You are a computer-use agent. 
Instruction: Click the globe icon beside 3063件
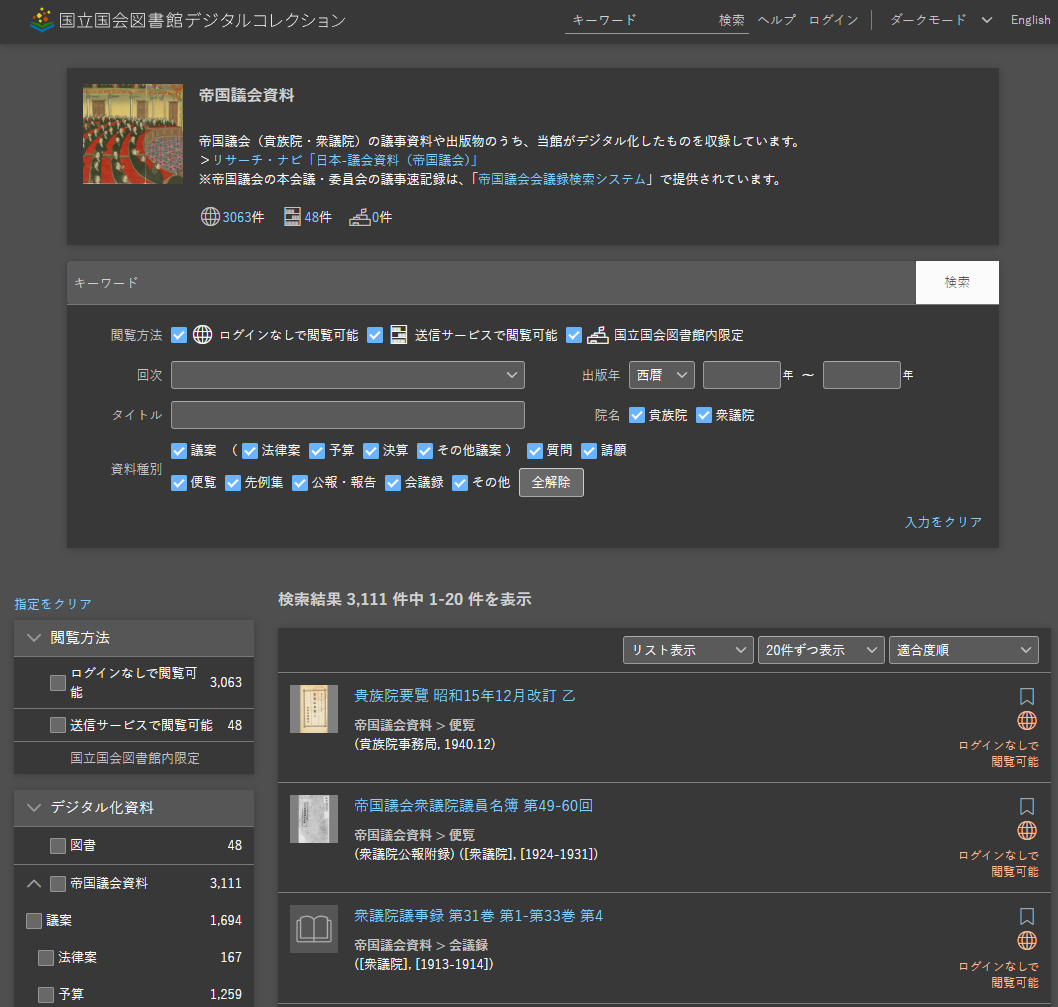[210, 217]
